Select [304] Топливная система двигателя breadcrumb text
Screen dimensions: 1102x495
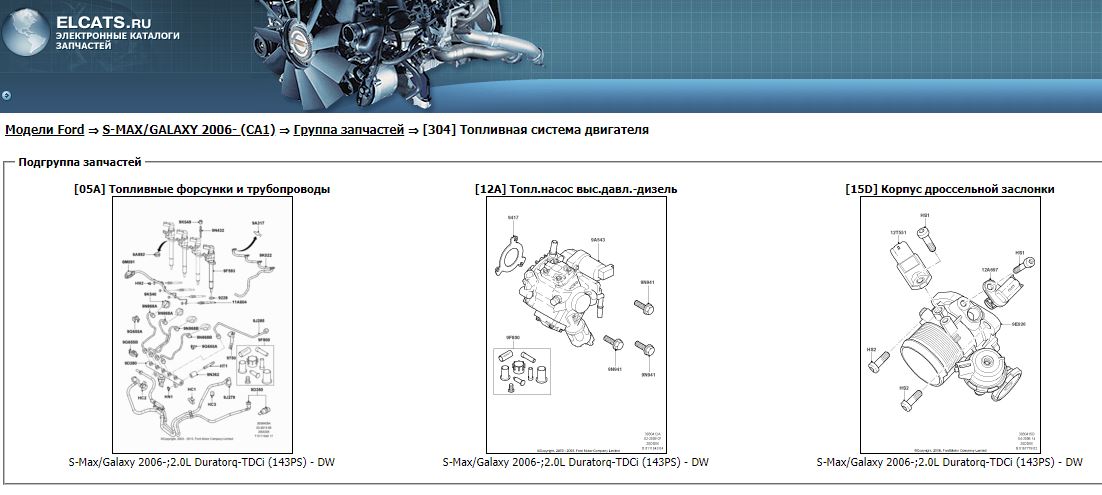(536, 130)
